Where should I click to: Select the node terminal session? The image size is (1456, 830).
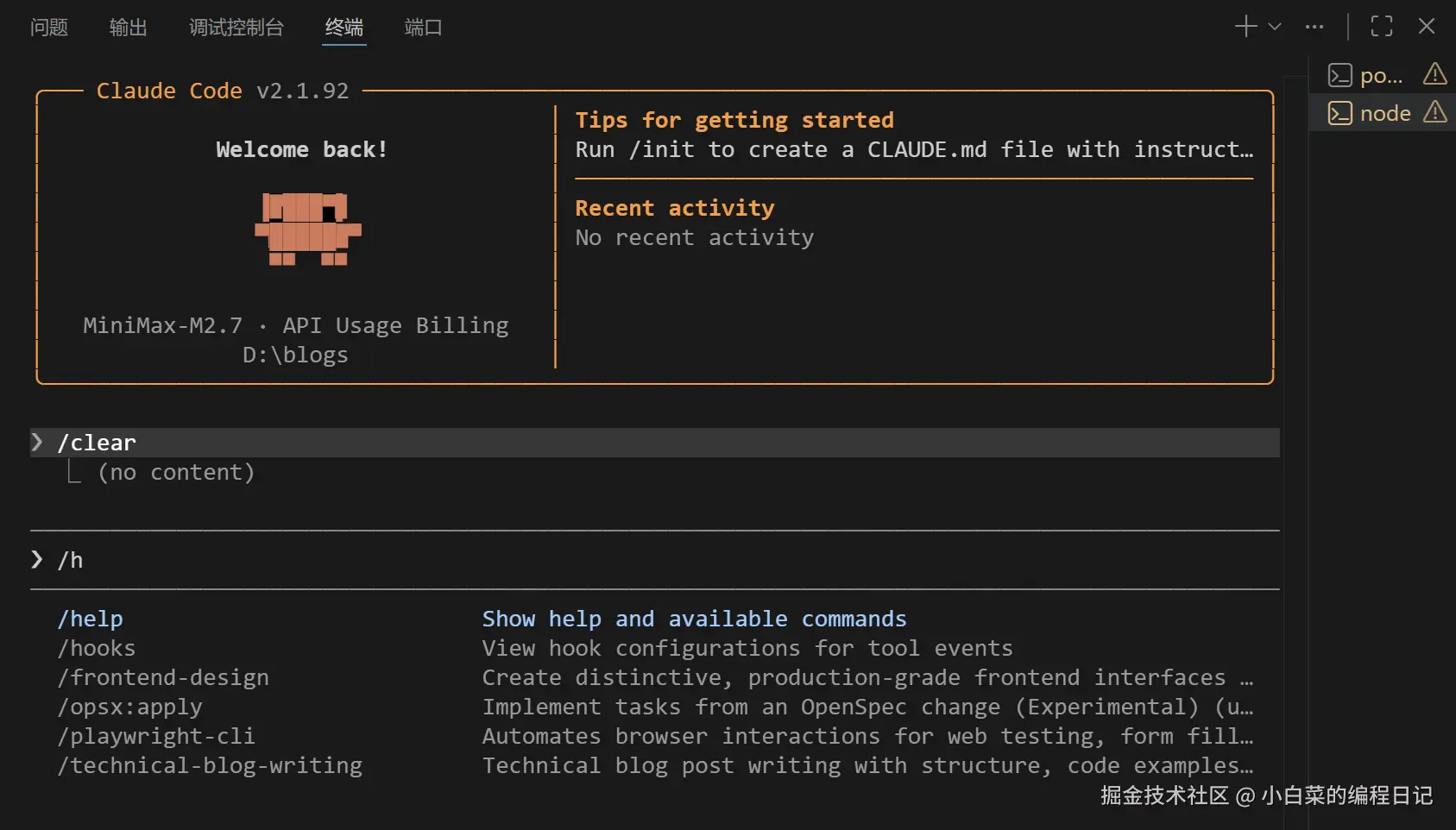[1384, 113]
